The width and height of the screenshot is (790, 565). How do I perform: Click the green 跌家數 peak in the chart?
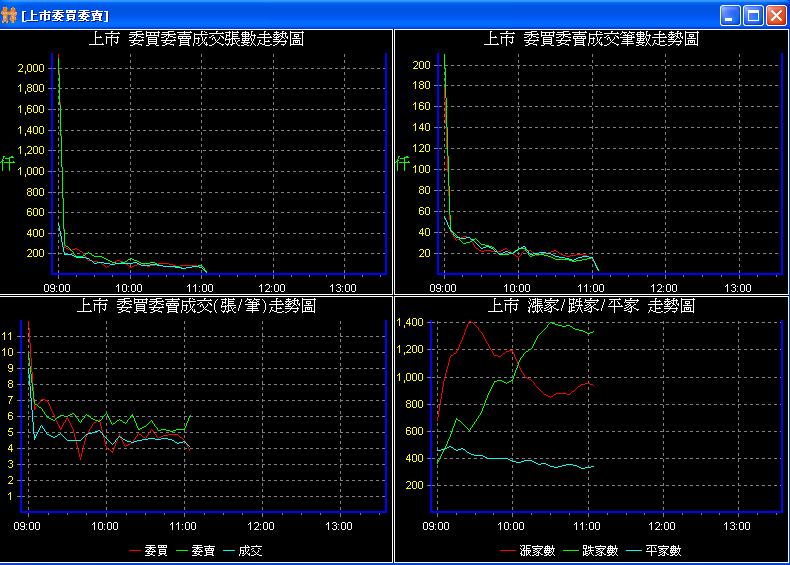coord(550,323)
